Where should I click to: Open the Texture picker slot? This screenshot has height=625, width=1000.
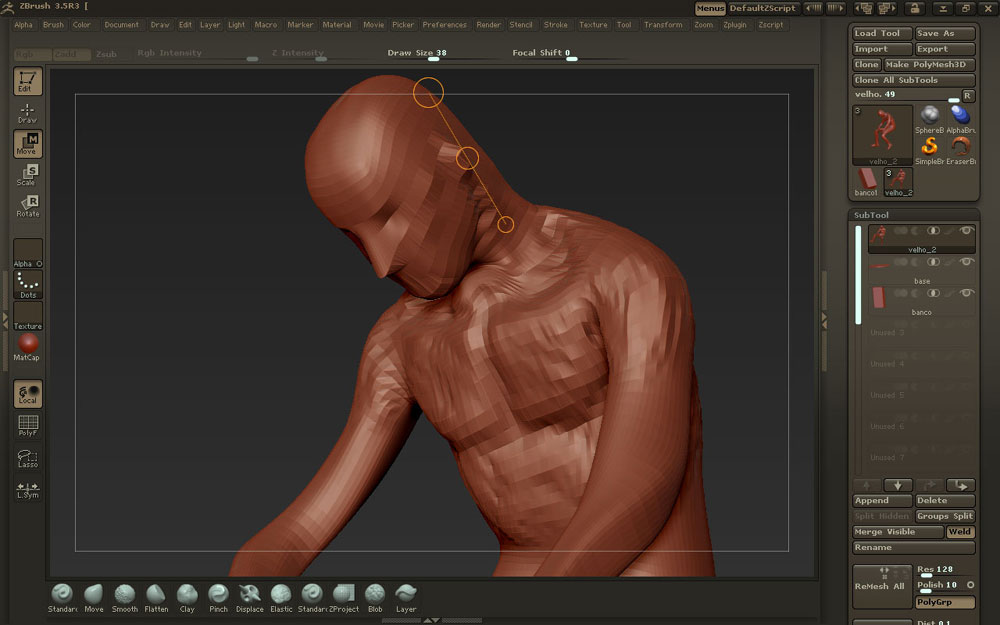pyautogui.click(x=27, y=316)
